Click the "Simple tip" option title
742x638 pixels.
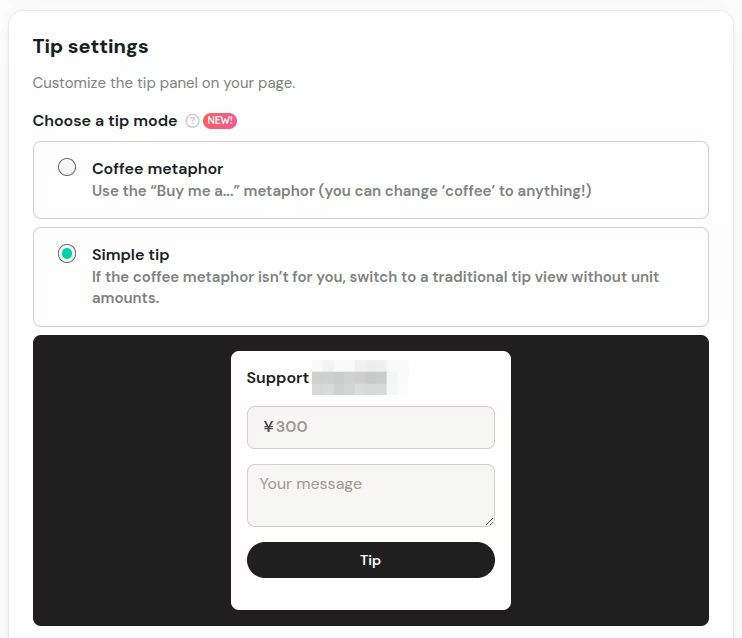point(130,255)
